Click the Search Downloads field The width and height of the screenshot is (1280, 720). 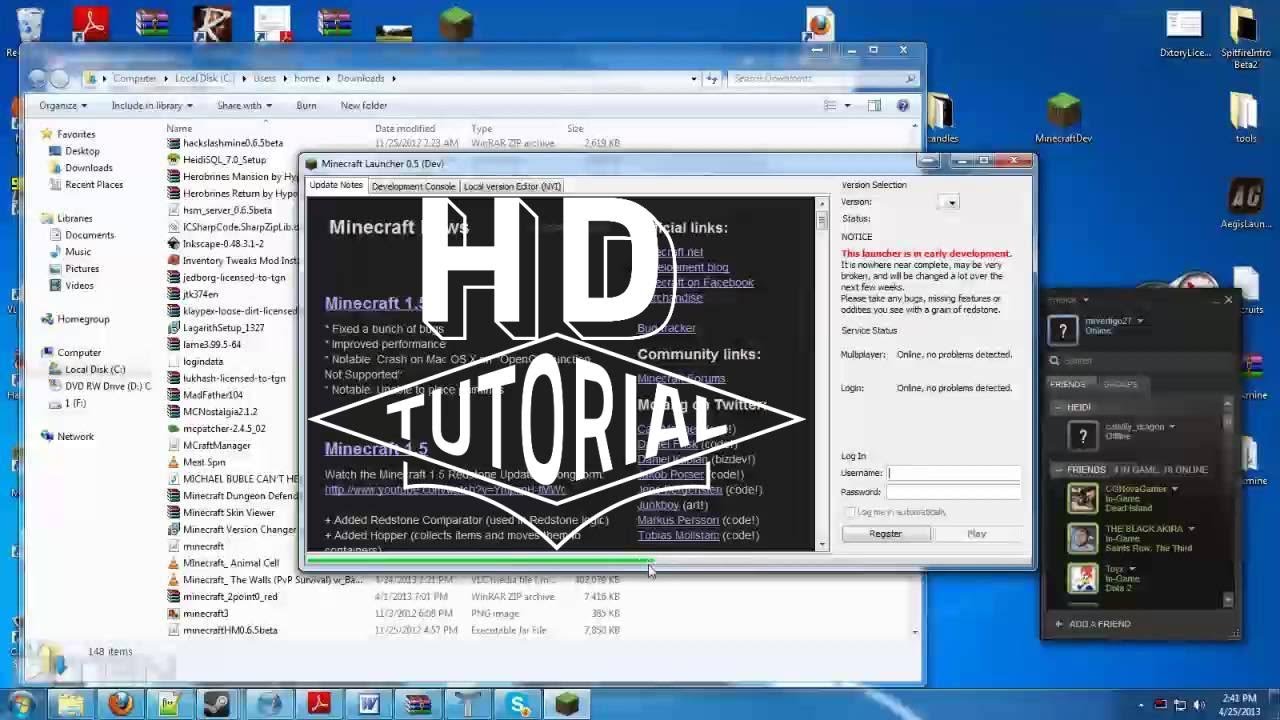coord(824,78)
